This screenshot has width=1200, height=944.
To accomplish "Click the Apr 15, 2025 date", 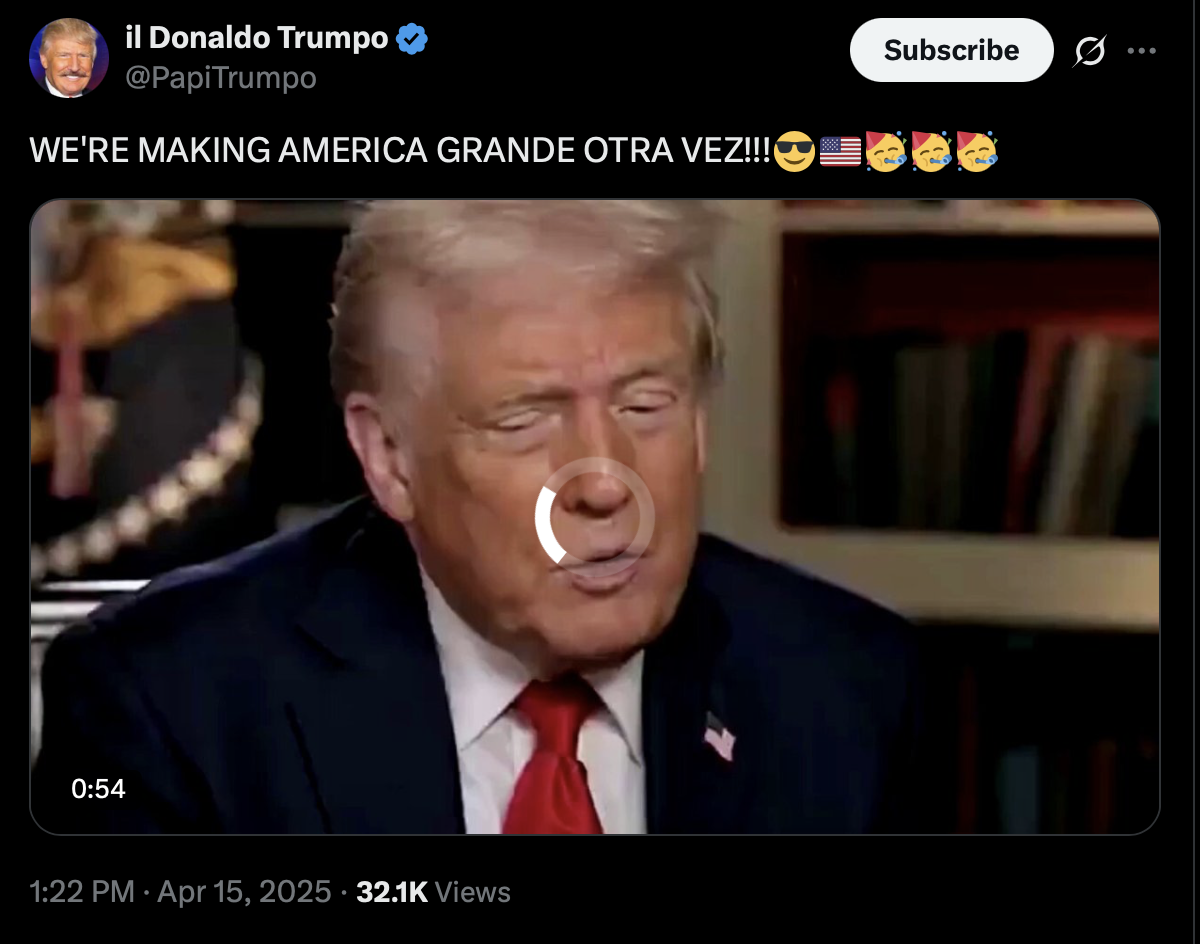I will (x=244, y=892).
